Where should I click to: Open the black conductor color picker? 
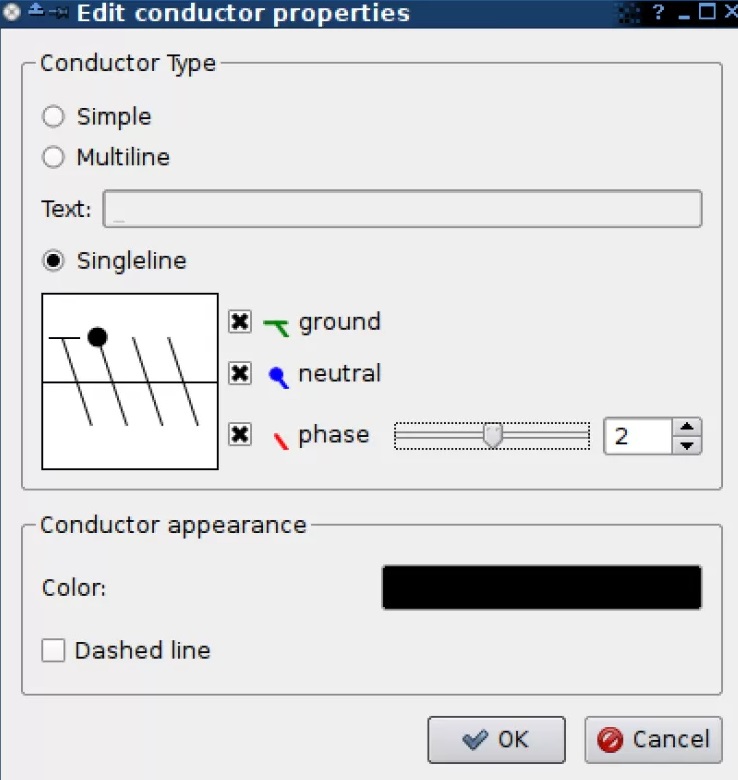tap(541, 588)
